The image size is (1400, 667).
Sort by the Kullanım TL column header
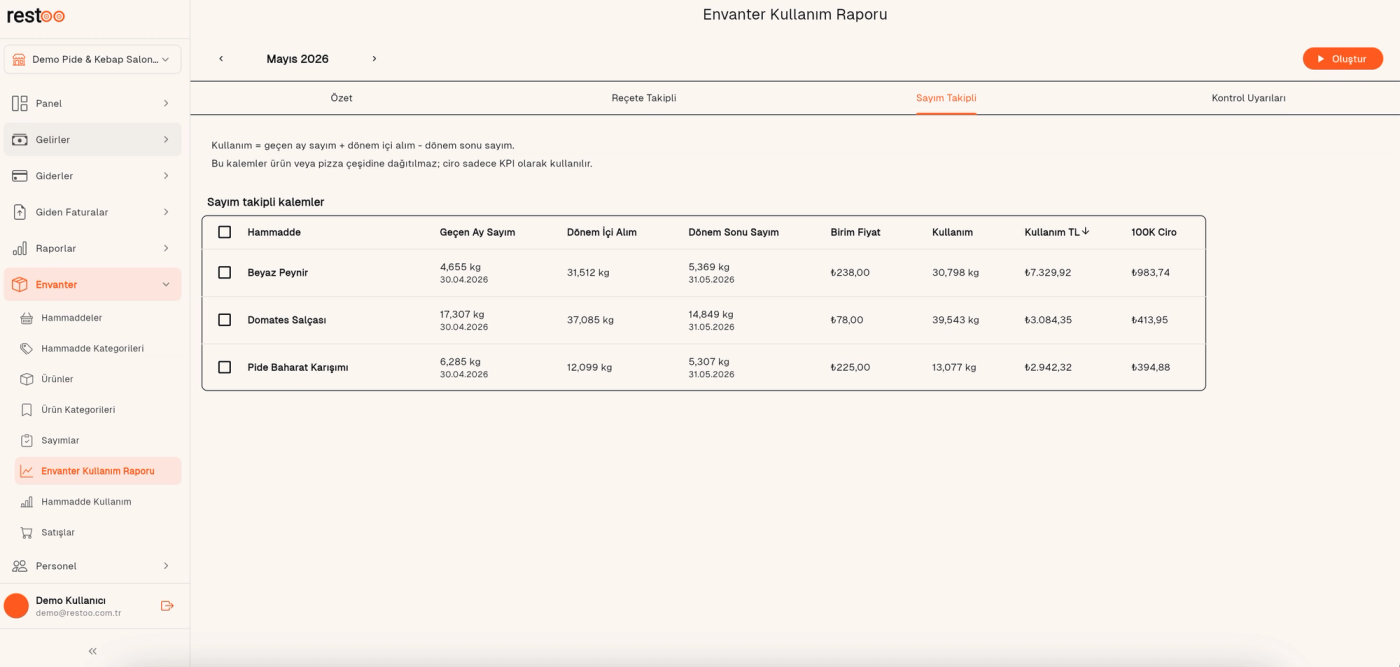pos(1057,232)
